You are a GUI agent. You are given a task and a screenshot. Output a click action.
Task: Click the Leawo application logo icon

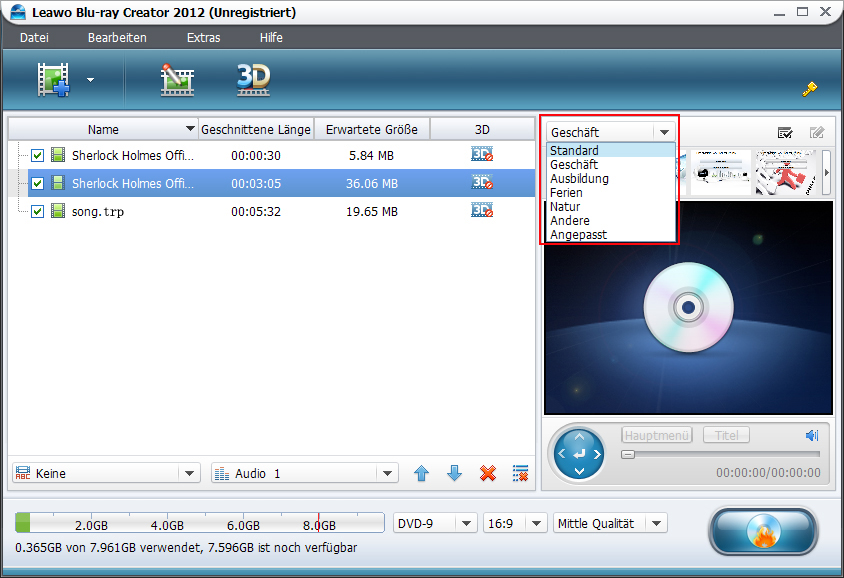click(18, 12)
